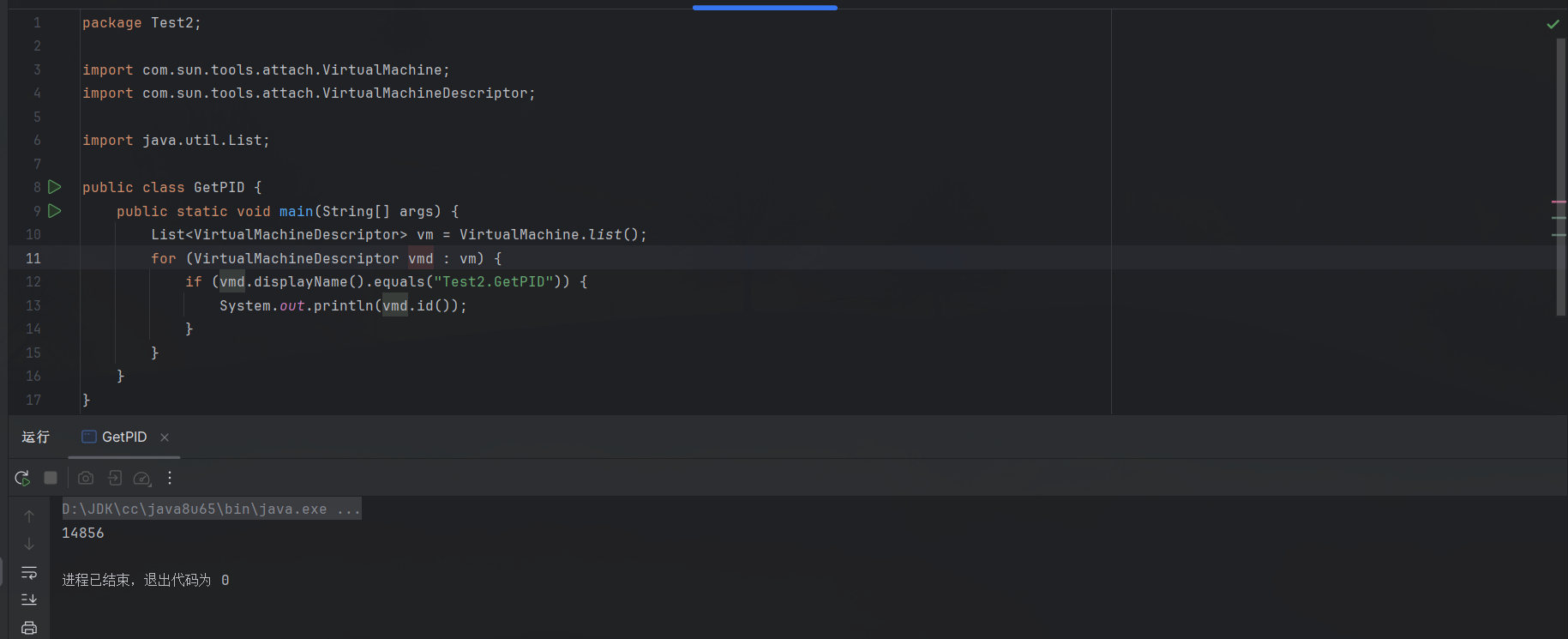The image size is (1568, 639).
Task: Click the highlighted vmd variable in for loop
Action: pos(421,258)
